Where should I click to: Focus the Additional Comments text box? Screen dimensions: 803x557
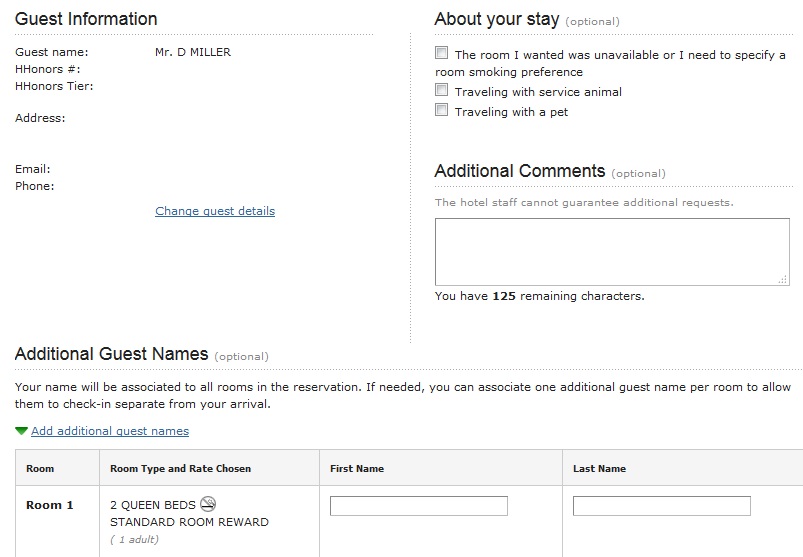pos(612,252)
